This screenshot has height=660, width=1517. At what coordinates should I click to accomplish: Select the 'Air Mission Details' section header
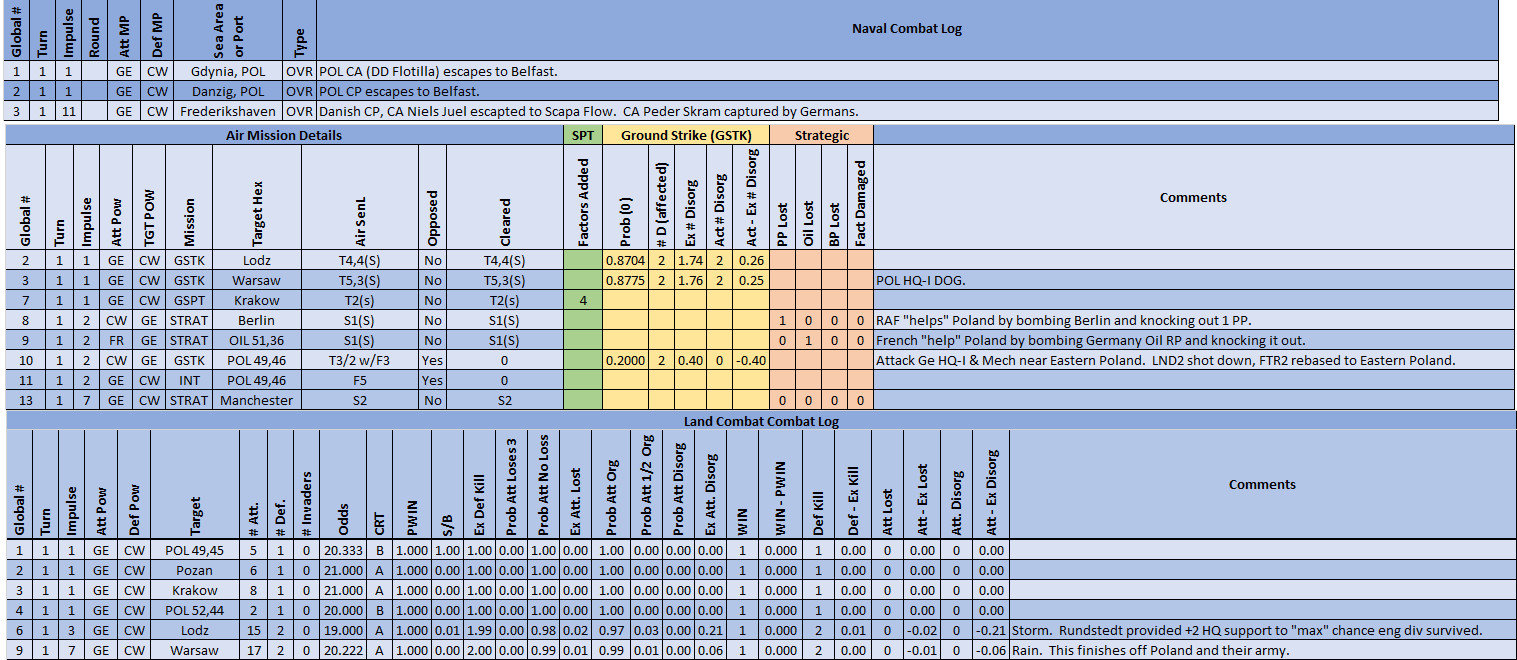coord(284,135)
